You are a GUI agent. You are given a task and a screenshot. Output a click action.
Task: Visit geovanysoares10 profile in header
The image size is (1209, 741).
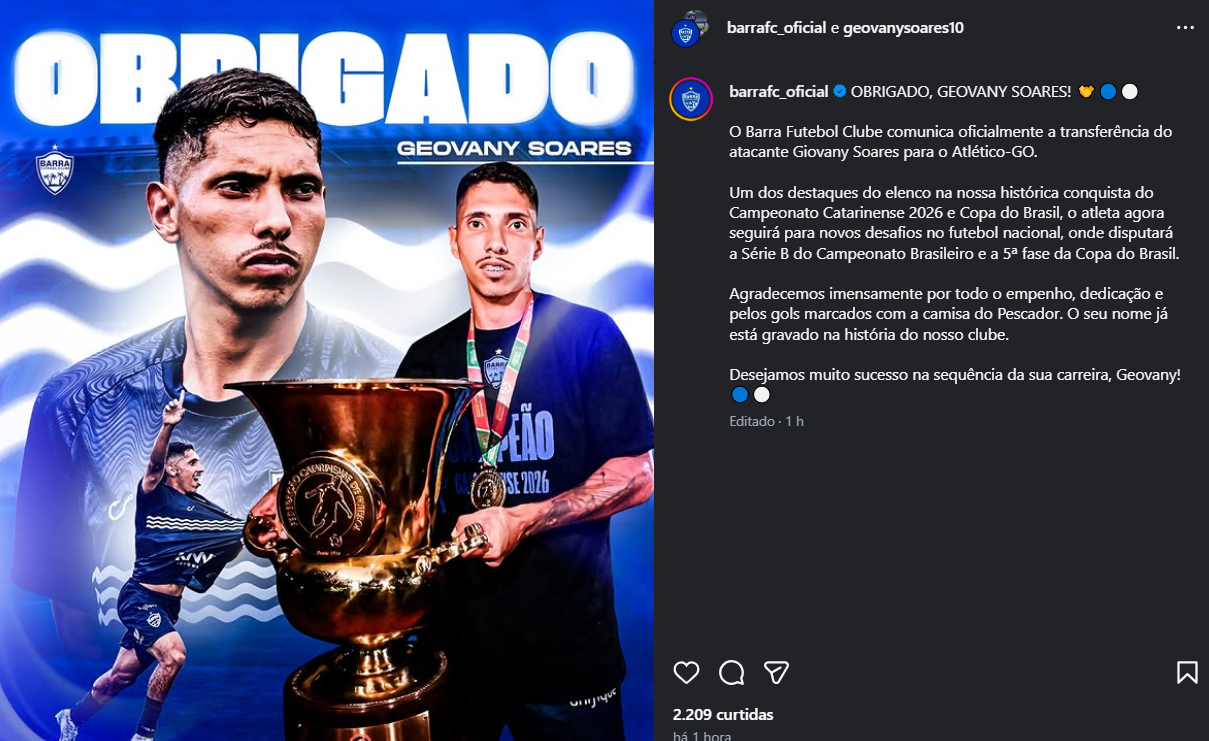(903, 28)
